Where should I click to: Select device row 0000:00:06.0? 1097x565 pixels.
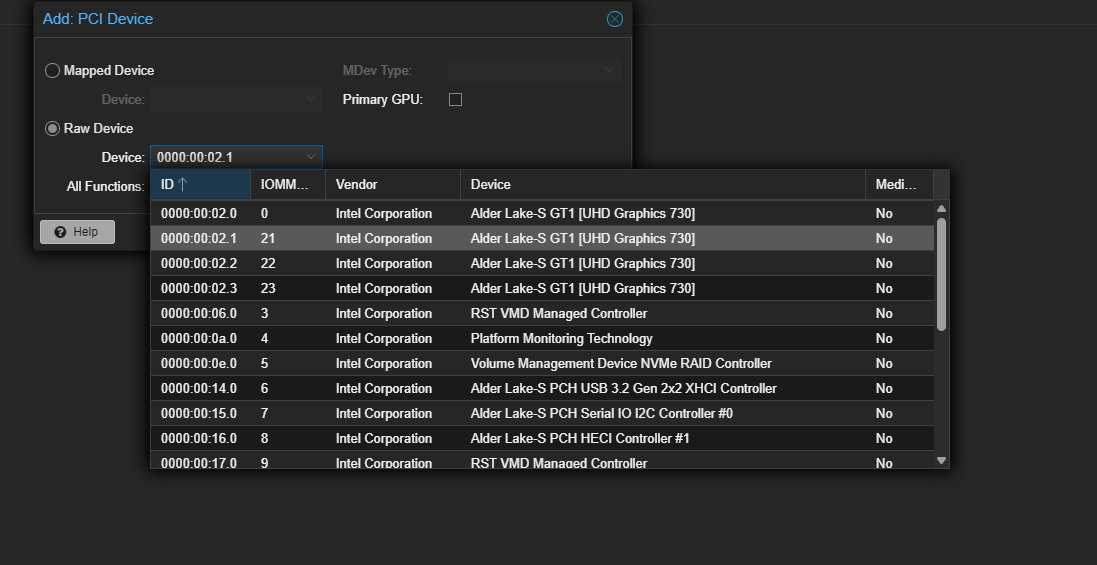click(x=542, y=313)
